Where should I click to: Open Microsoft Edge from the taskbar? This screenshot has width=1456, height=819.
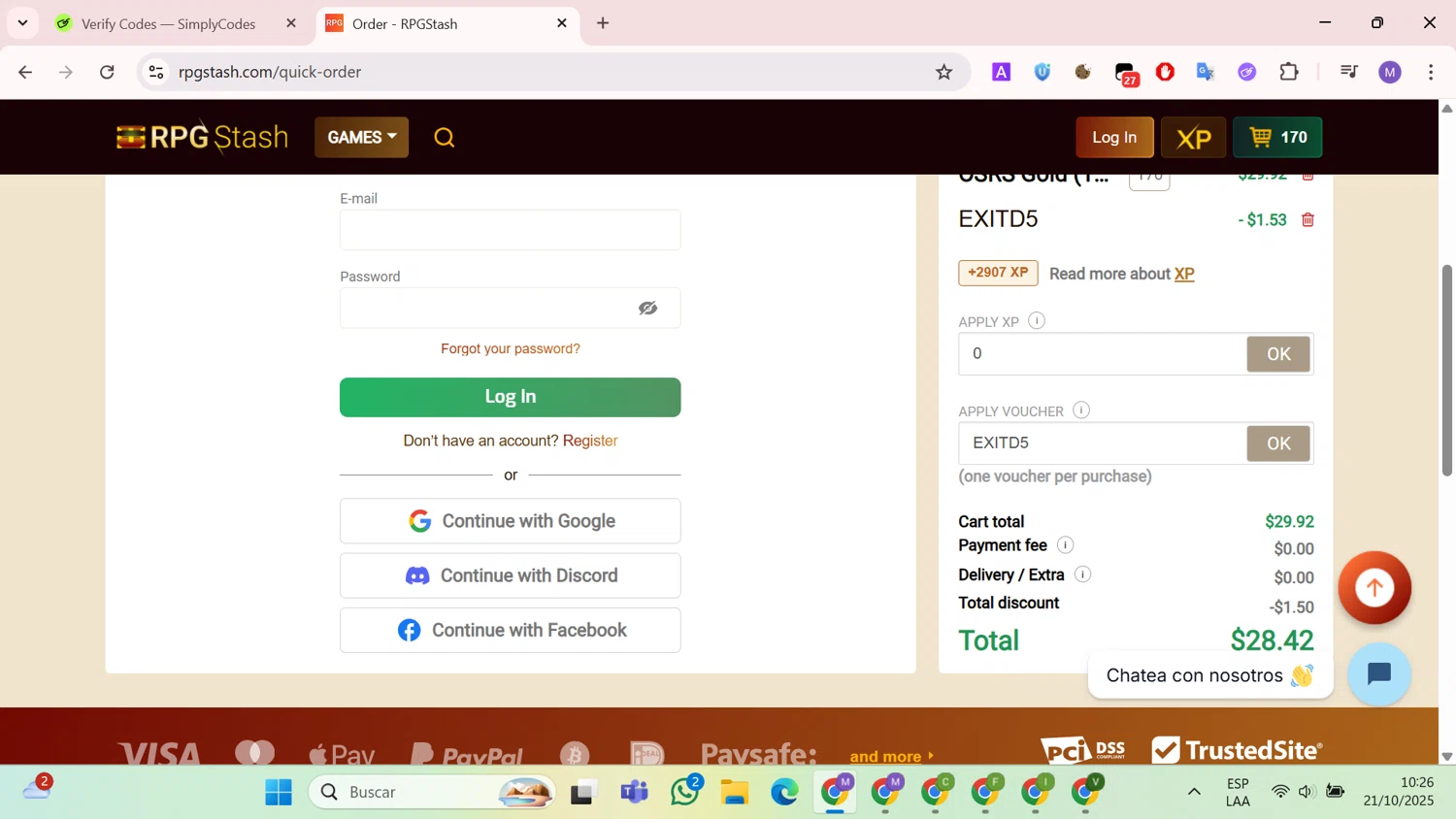(784, 793)
